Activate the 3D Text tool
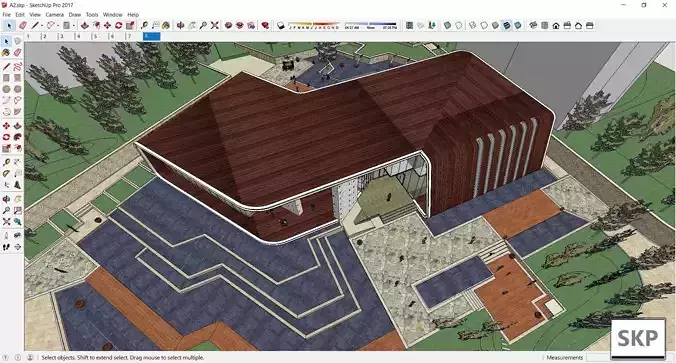This screenshot has height=363, width=676. pos(17,185)
